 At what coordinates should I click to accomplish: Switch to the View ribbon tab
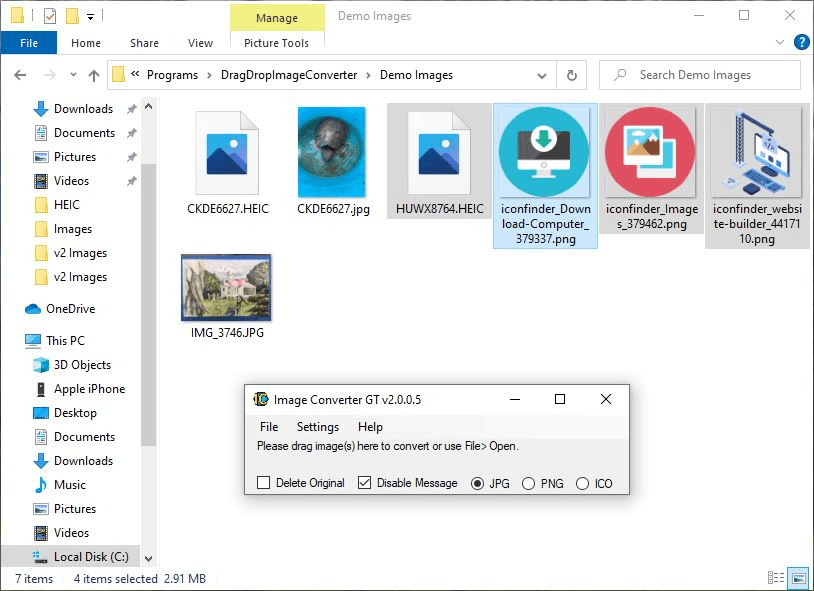(x=200, y=43)
